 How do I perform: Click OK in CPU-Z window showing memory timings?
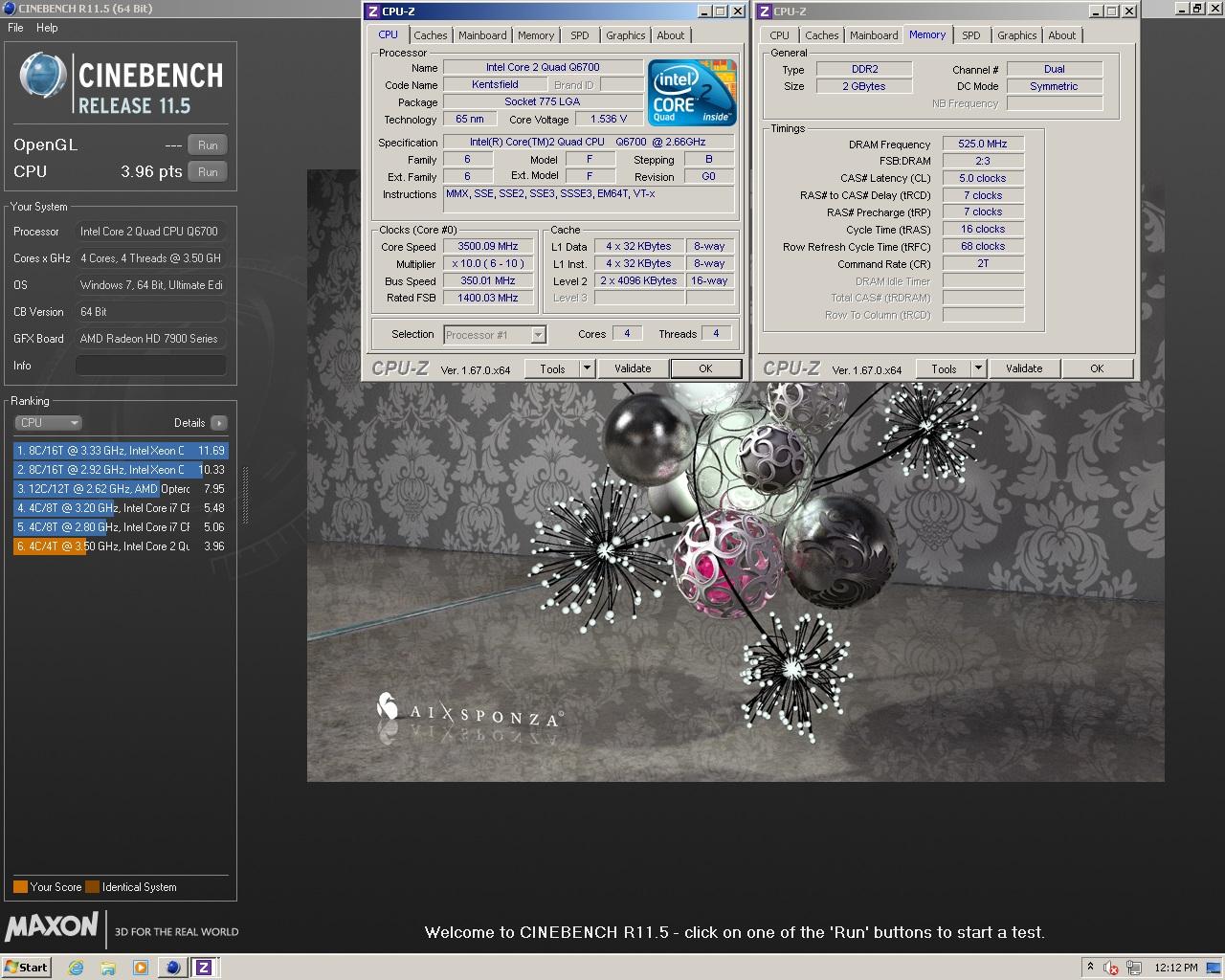tap(1097, 369)
